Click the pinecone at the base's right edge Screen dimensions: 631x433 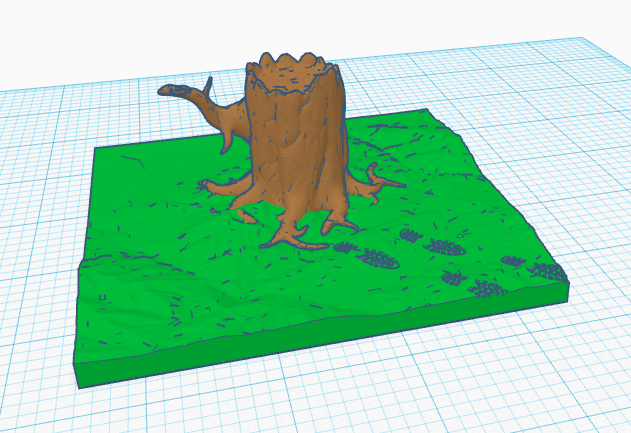(547, 270)
